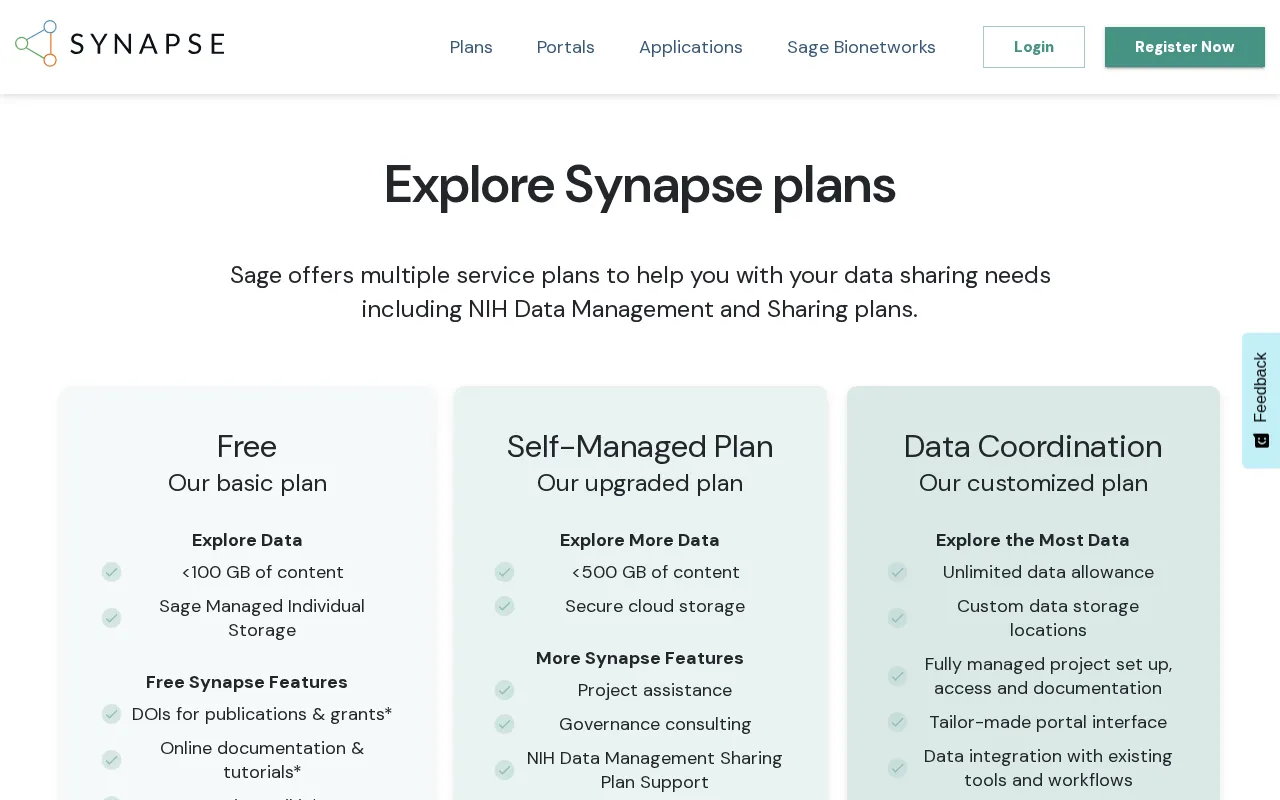Click checkmark beside Custom data storage locations
This screenshot has width=1280, height=800.
[897, 618]
